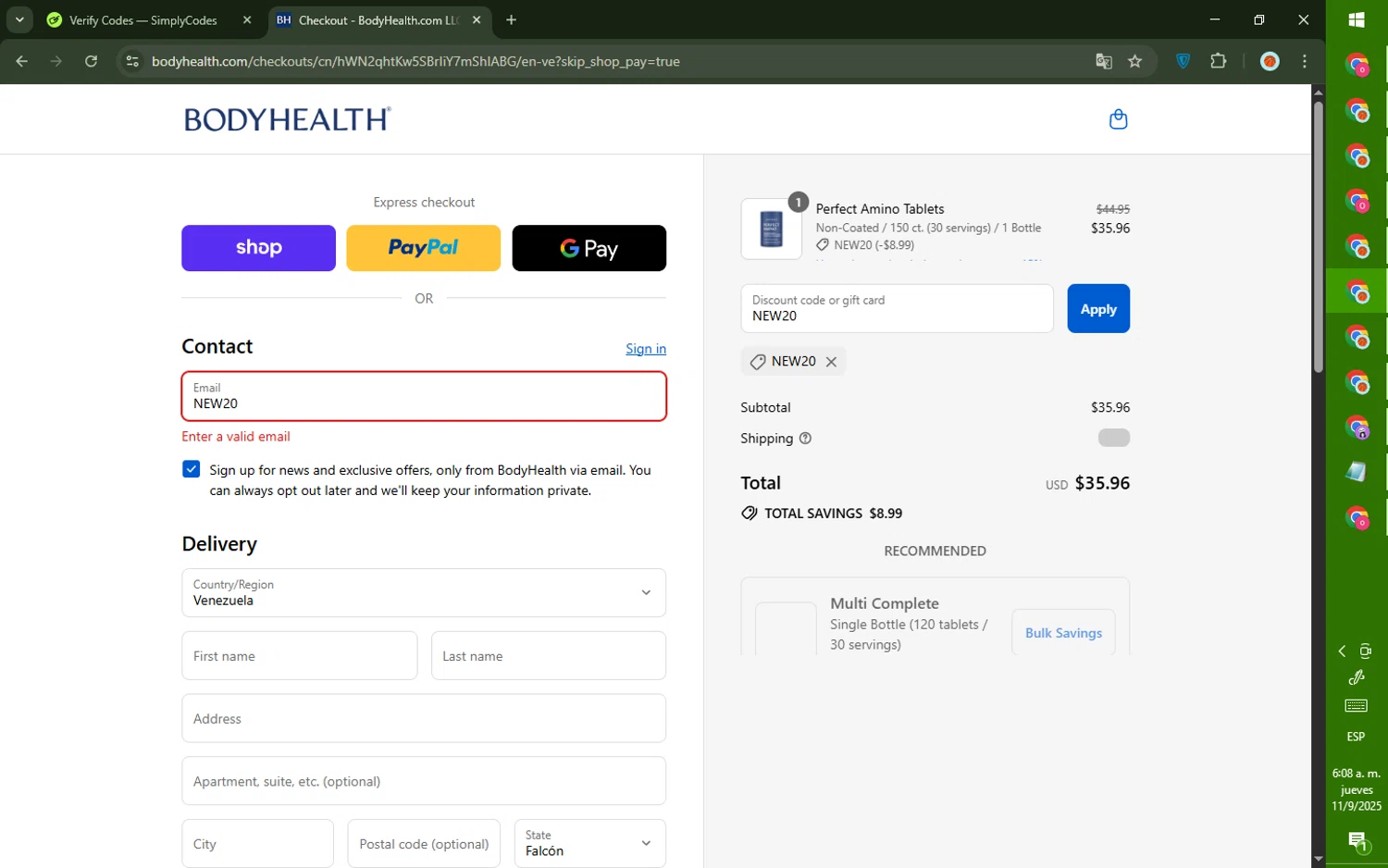Open the Country/Region dropdown
The image size is (1388, 868).
(x=424, y=592)
